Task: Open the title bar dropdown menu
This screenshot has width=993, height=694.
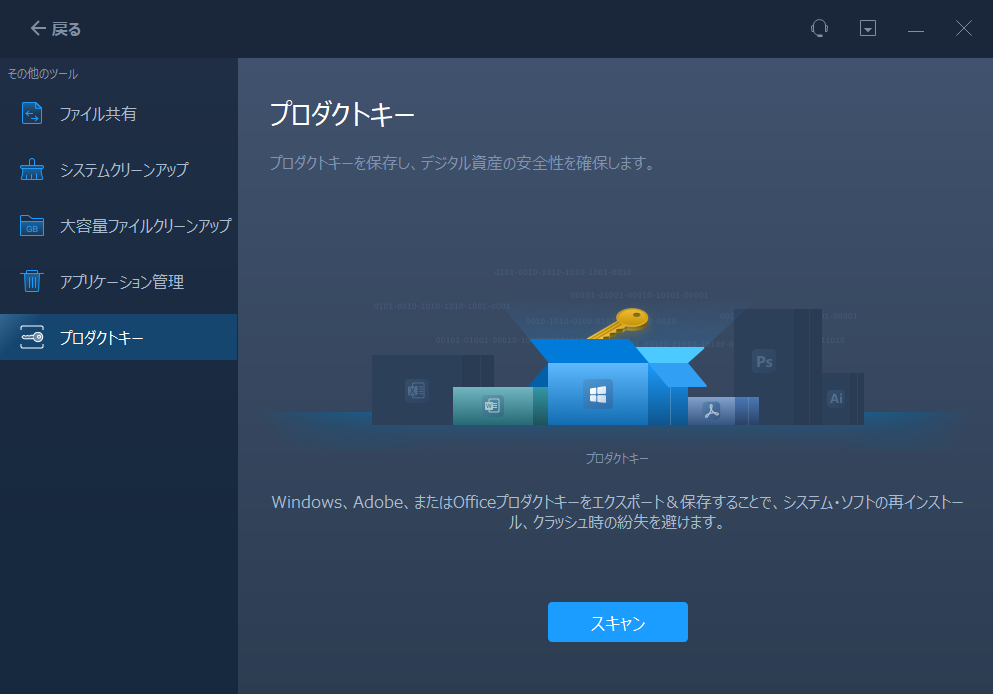Action: pos(867,28)
